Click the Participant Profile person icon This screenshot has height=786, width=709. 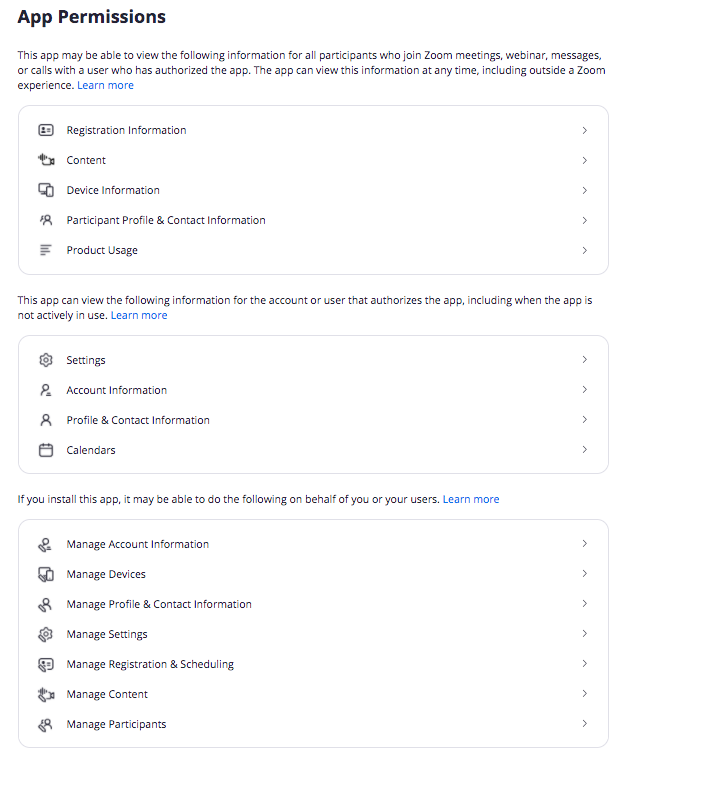pos(46,221)
